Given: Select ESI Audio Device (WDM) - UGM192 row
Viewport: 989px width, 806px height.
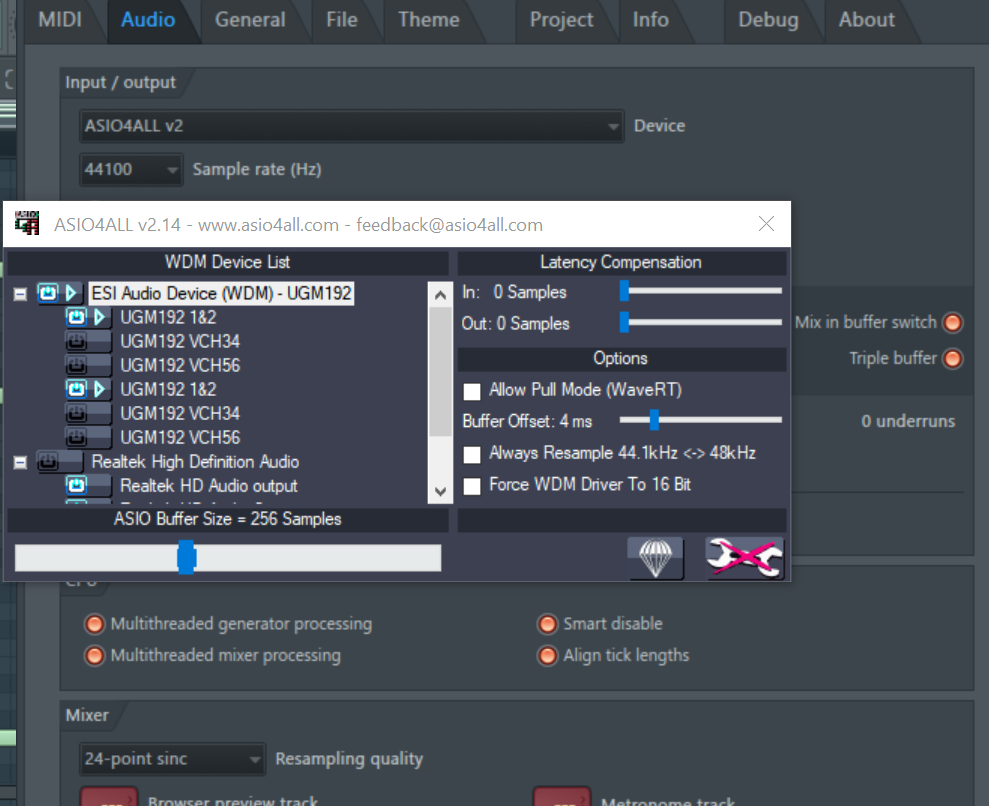Looking at the screenshot, I should pyautogui.click(x=221, y=293).
